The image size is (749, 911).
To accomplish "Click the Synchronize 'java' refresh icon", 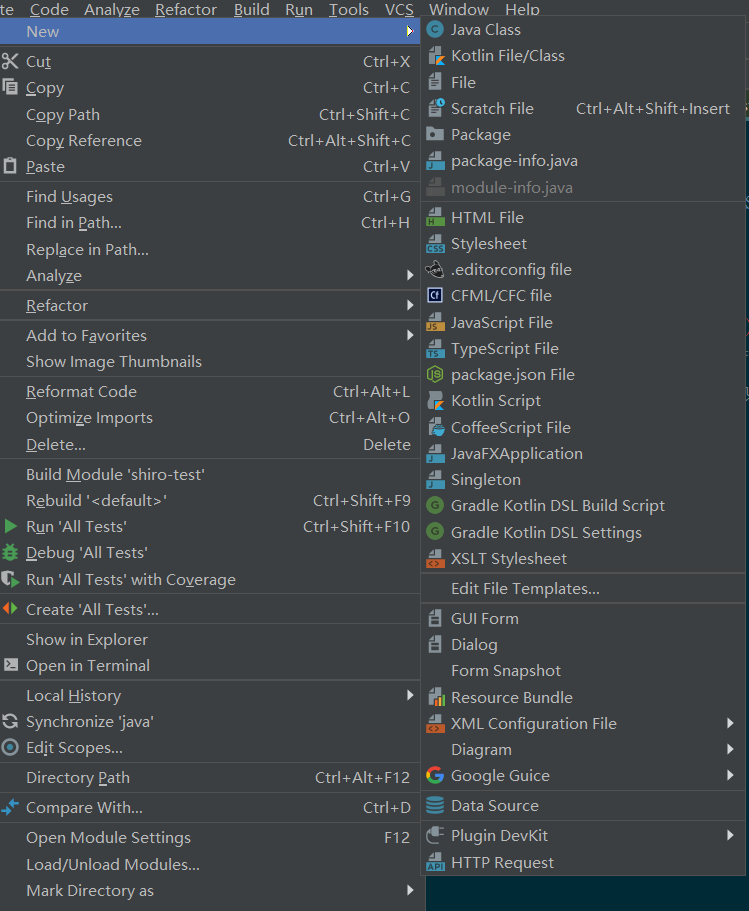I will click(x=10, y=722).
